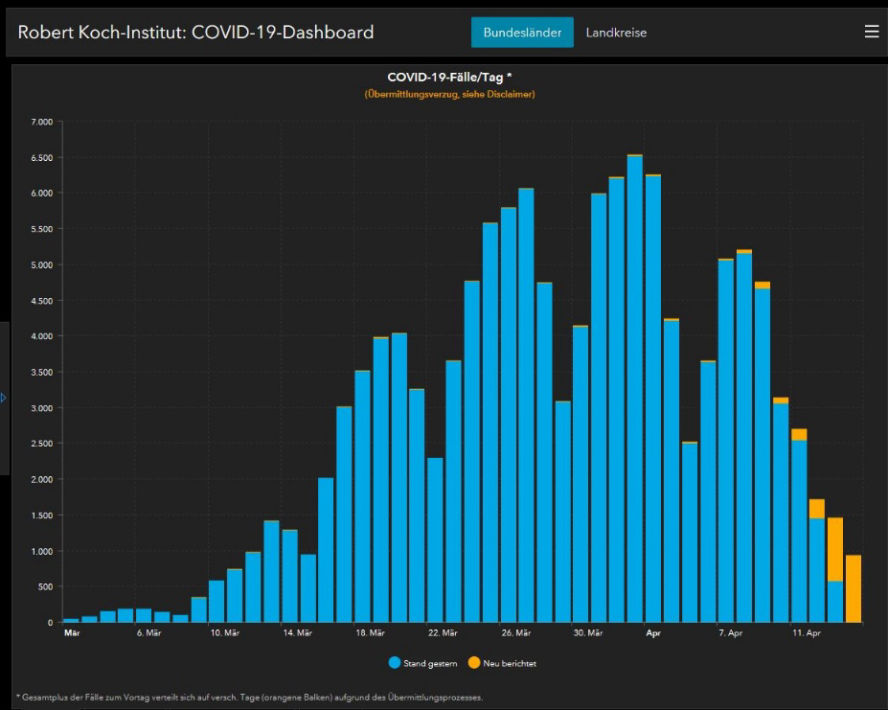Switch to the Bundesländer tab

pyautogui.click(x=522, y=32)
